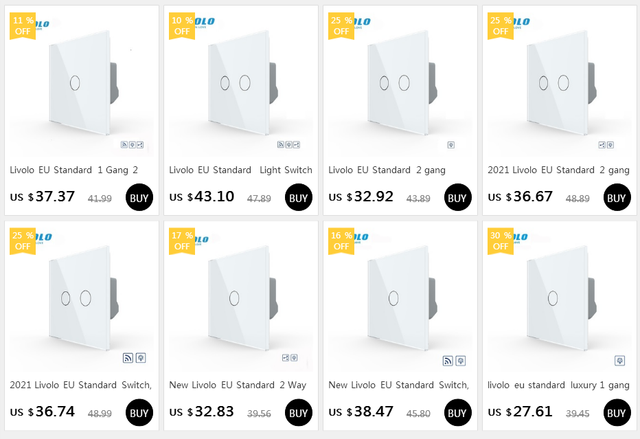This screenshot has width=640, height=439.
Task: Open 'New Livolo EU Standard 2 Way' link
Action: pos(240,385)
